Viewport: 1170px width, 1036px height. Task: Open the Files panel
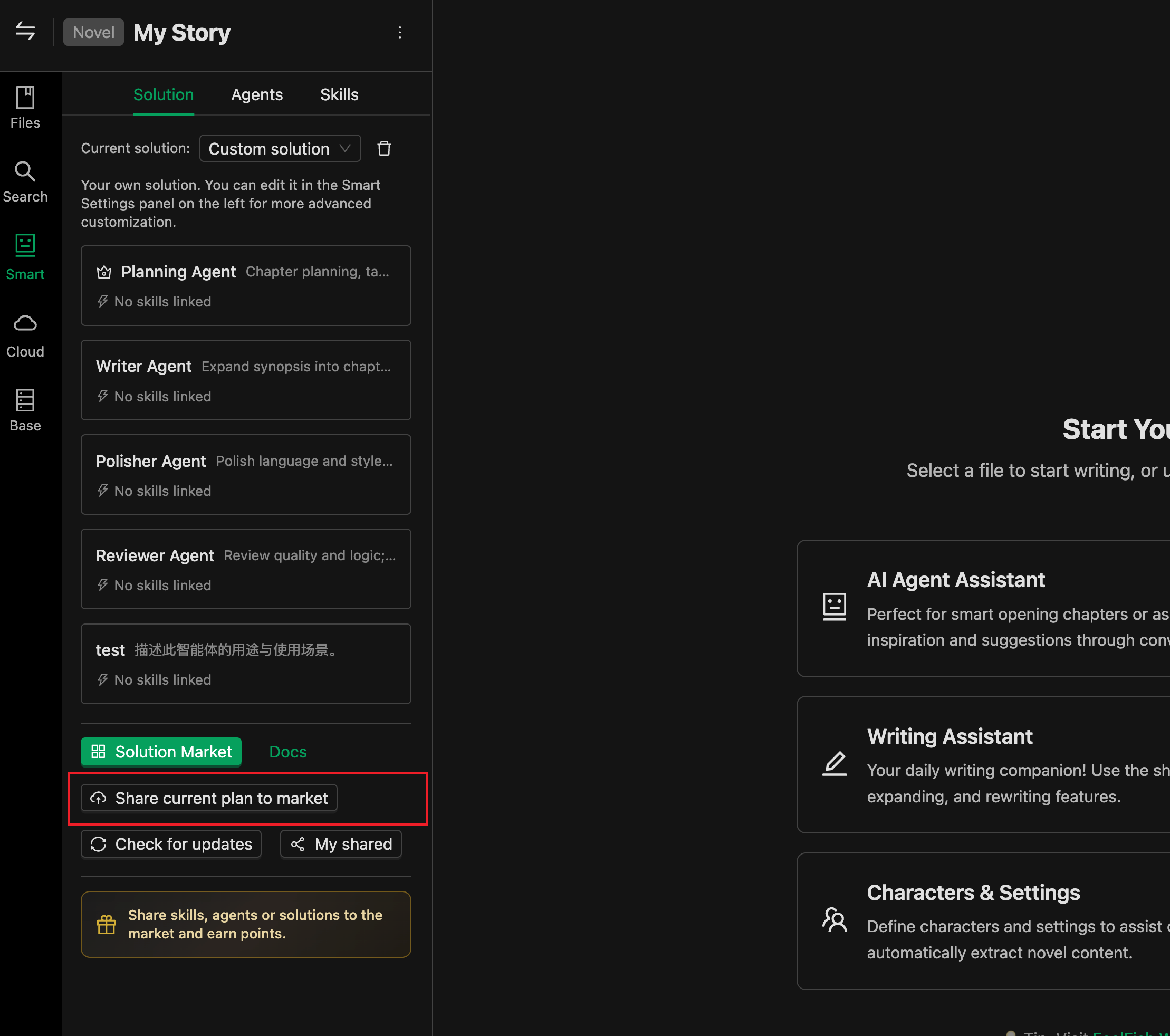click(x=25, y=108)
